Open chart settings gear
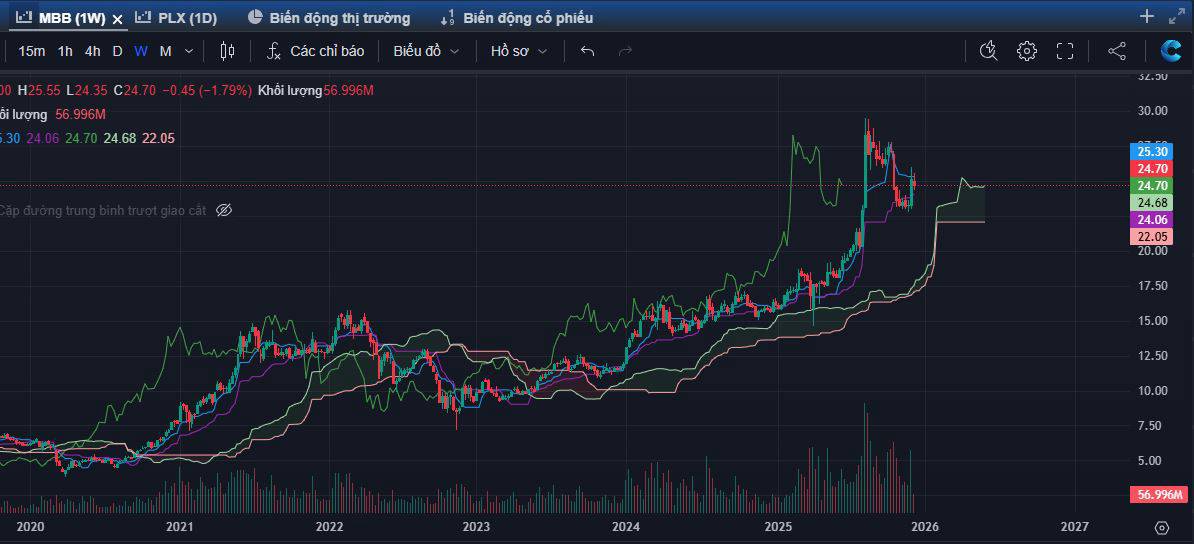The image size is (1194, 544). pyautogui.click(x=1027, y=51)
